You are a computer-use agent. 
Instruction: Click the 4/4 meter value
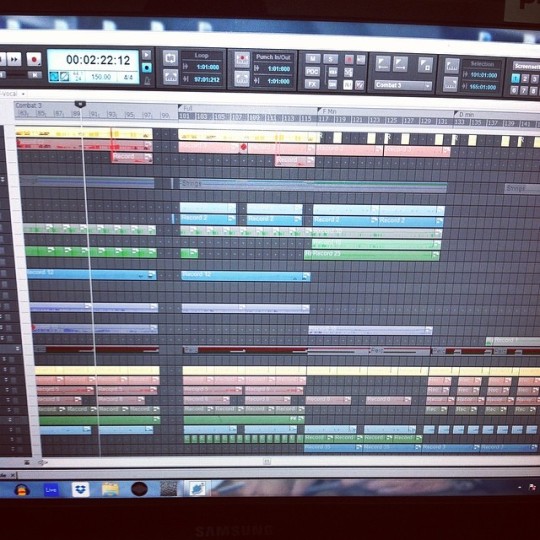coord(128,77)
